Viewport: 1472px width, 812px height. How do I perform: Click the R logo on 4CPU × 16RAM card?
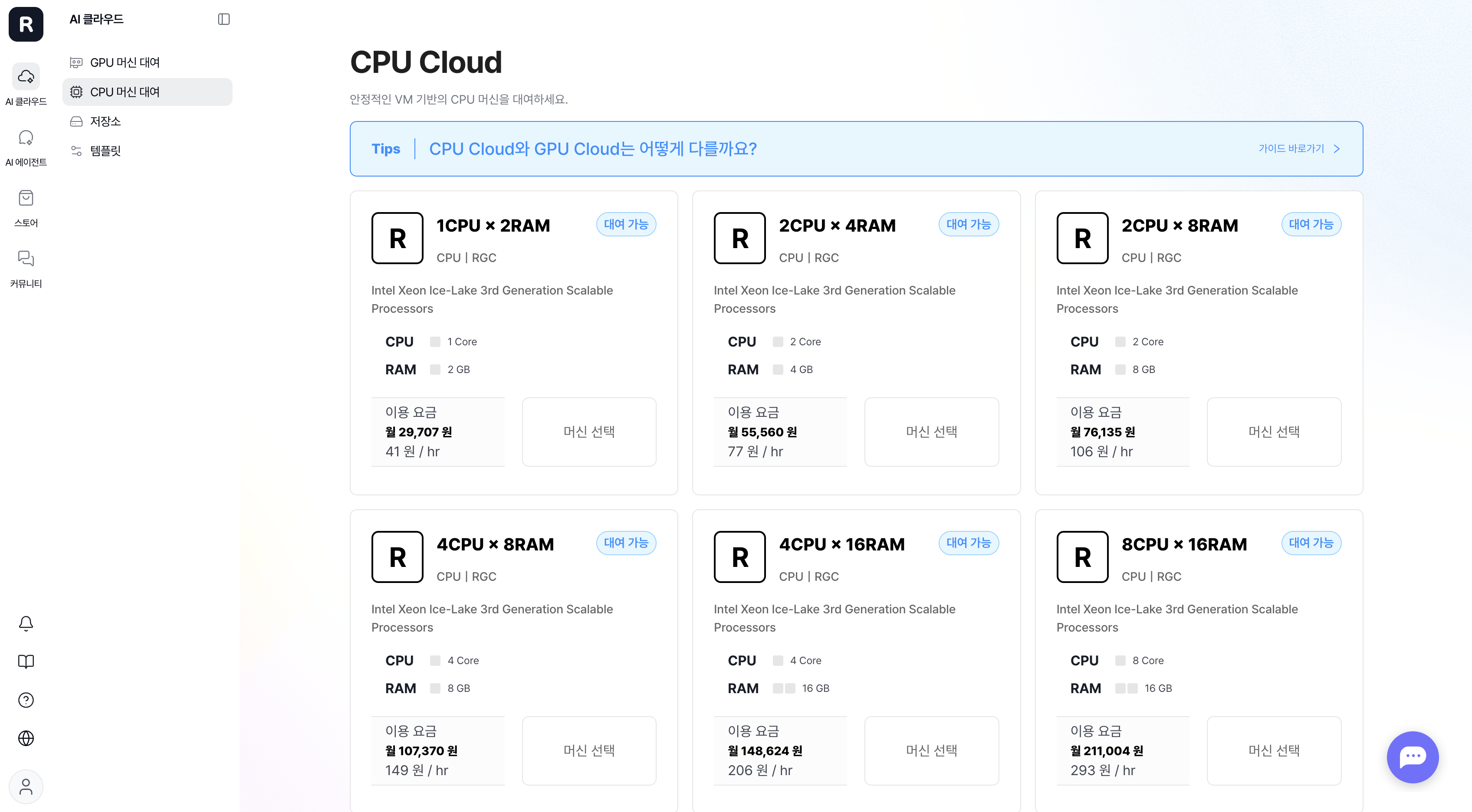point(739,557)
